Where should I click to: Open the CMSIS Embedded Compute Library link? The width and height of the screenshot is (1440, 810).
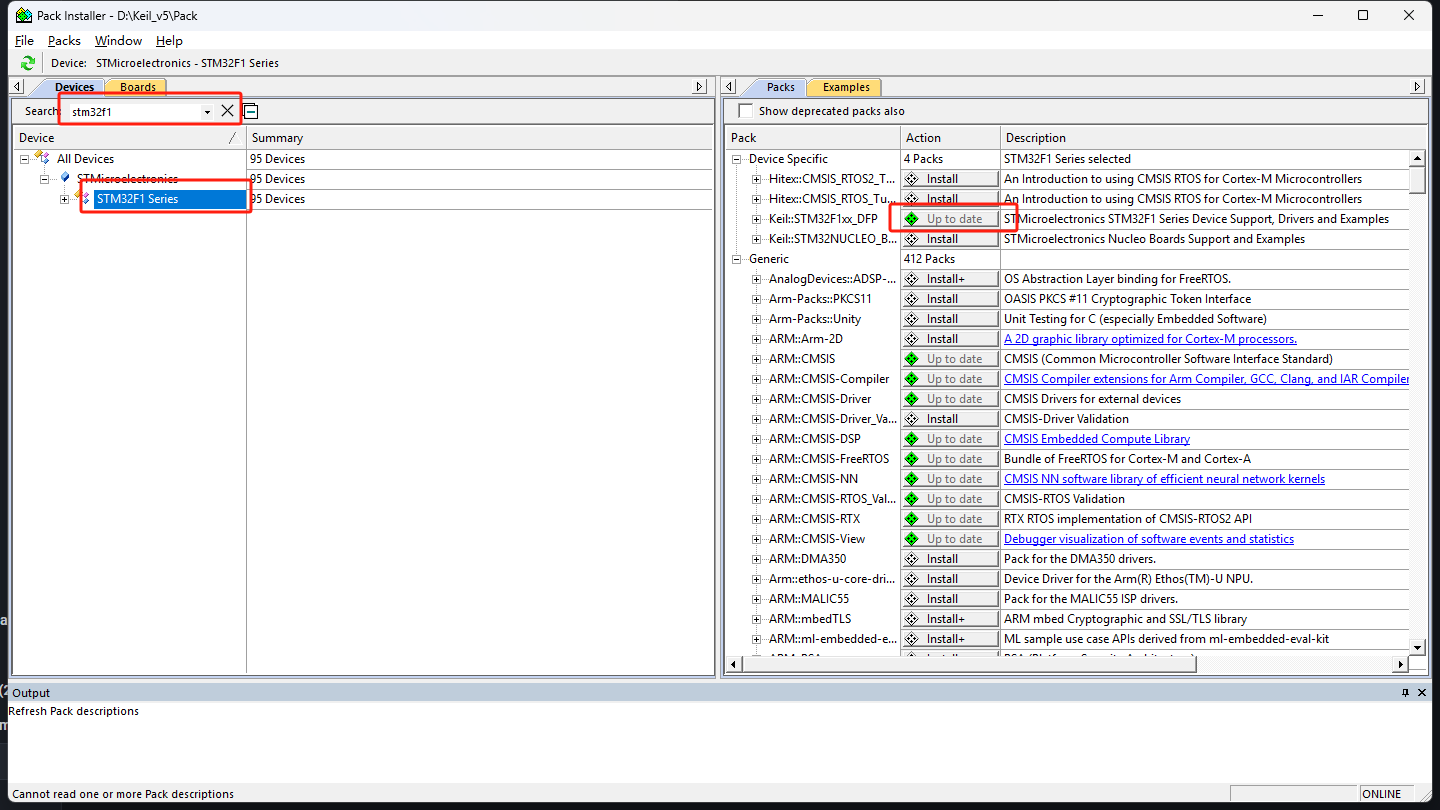click(1097, 439)
